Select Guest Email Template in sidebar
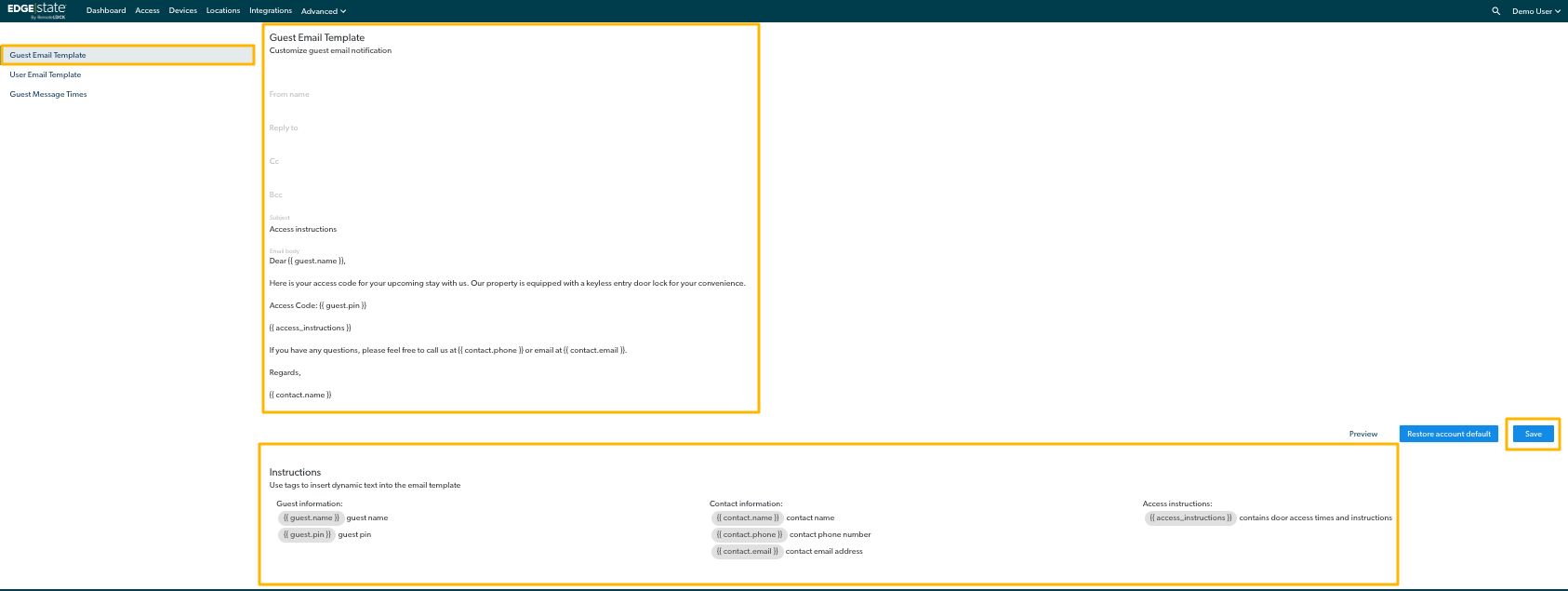The height and width of the screenshot is (591, 1568). click(48, 55)
